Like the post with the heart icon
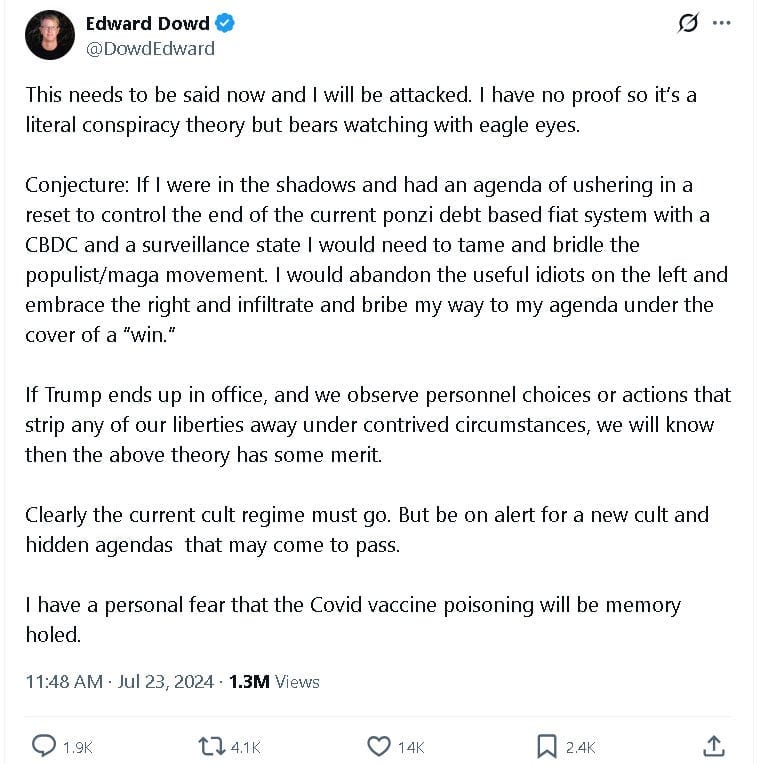758x764 pixels. pos(379,746)
